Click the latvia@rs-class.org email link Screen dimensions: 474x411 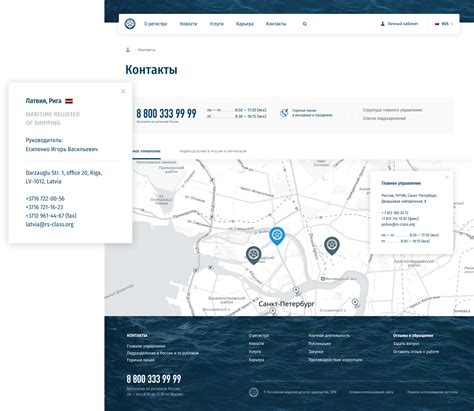[x=49, y=224]
